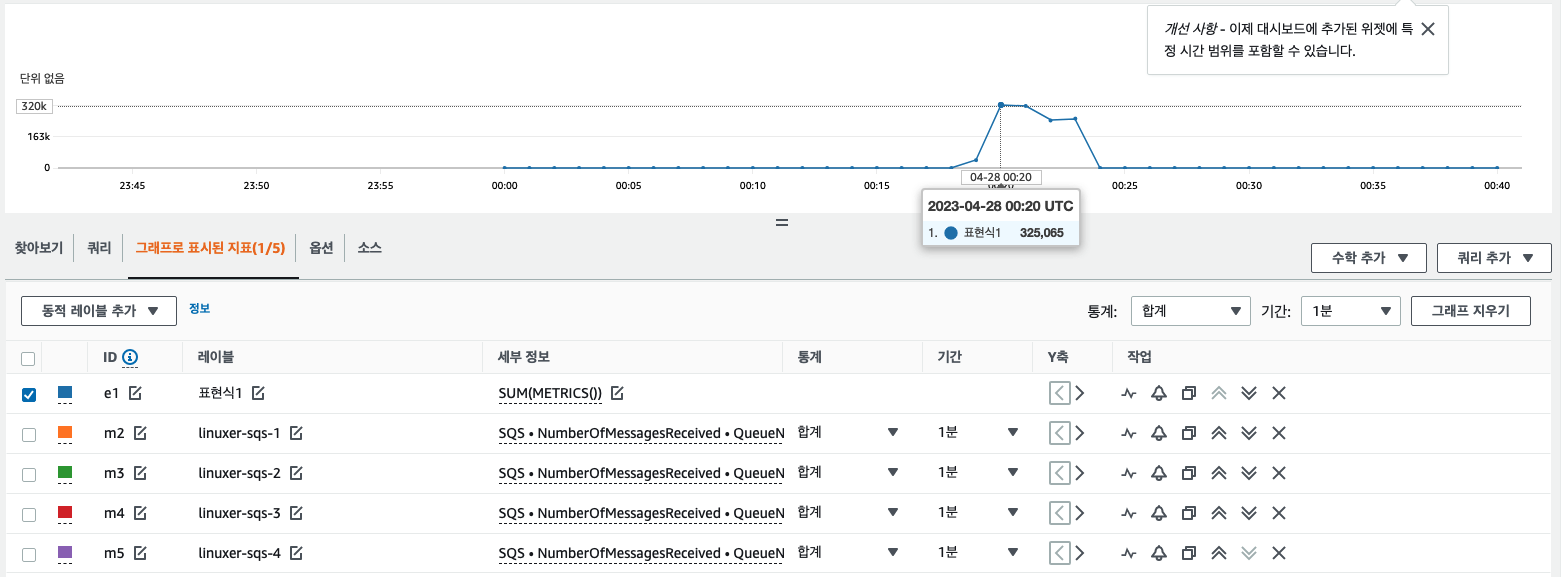Move e1 expression row down

tap(1248, 394)
